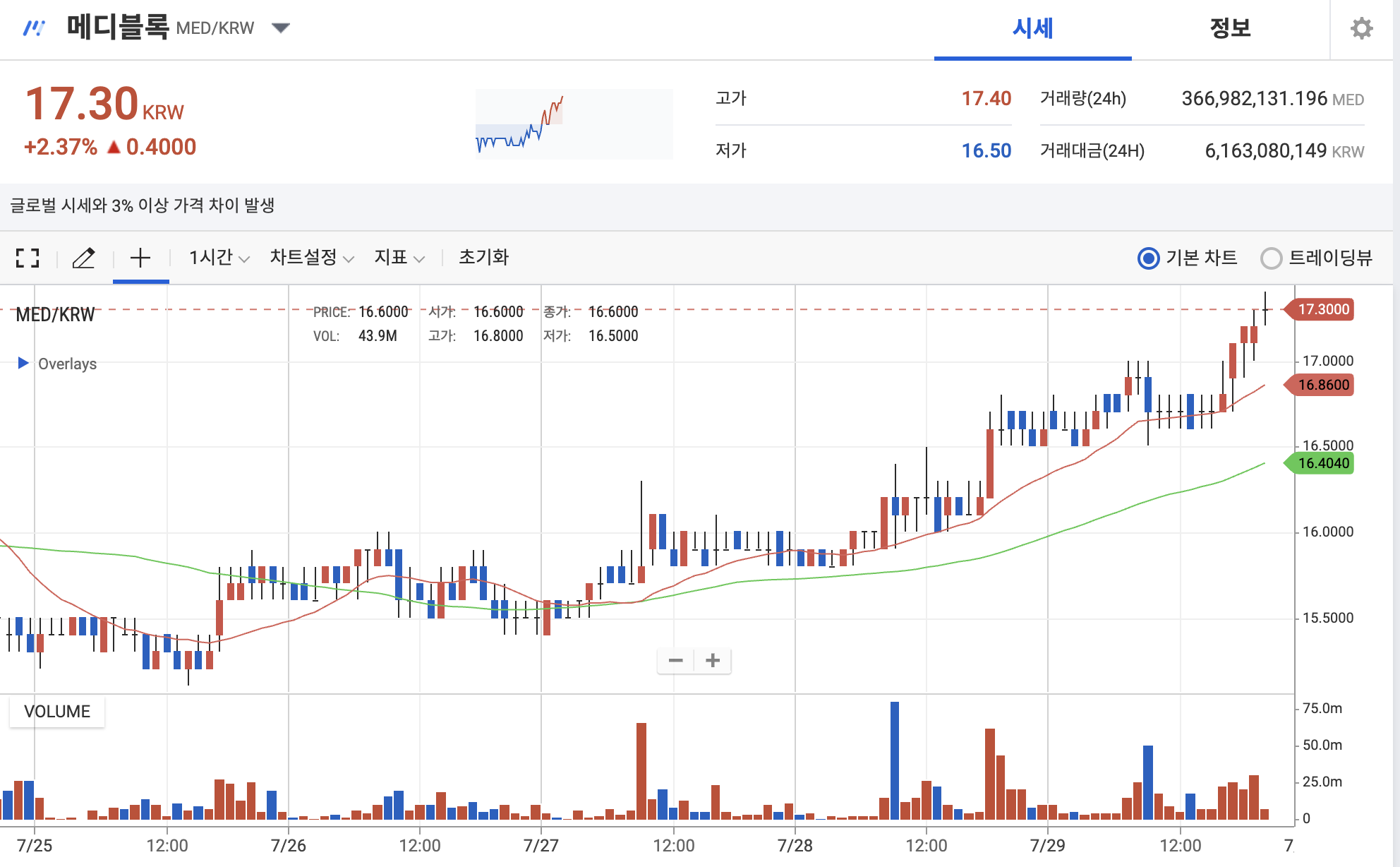Screen dimensions: 1400x867
Task: Select the 트레이딩뷰 radio button
Action: 1271,258
